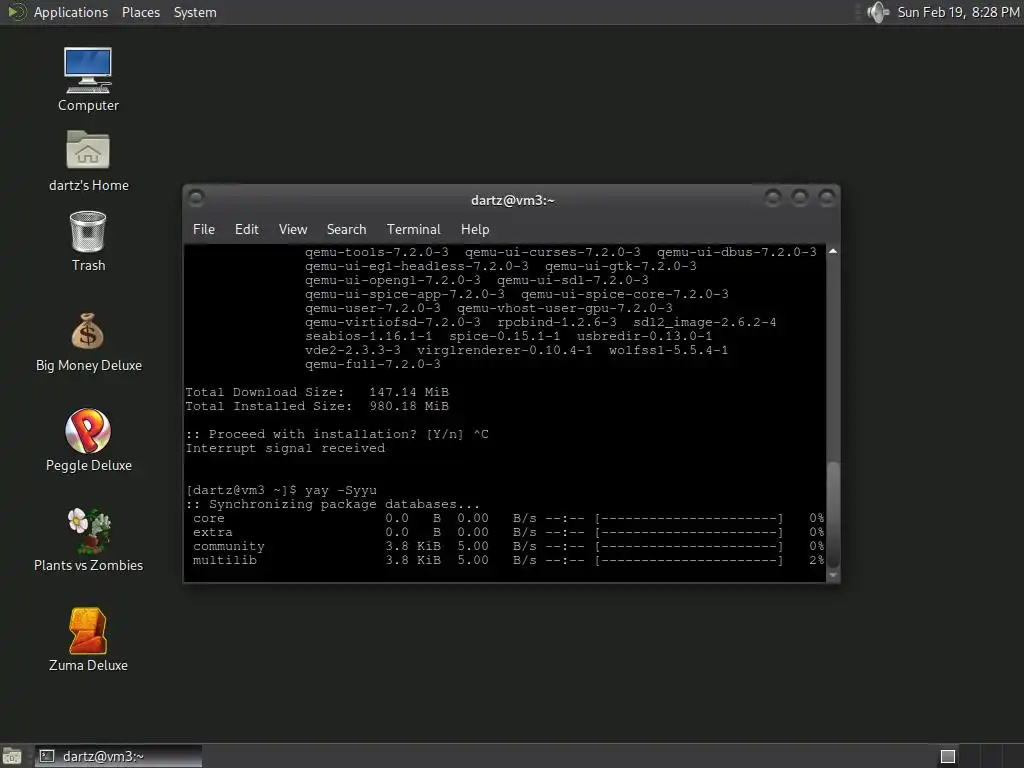Minimize the terminal window
Screen dimensions: 1024x768
(x=773, y=197)
